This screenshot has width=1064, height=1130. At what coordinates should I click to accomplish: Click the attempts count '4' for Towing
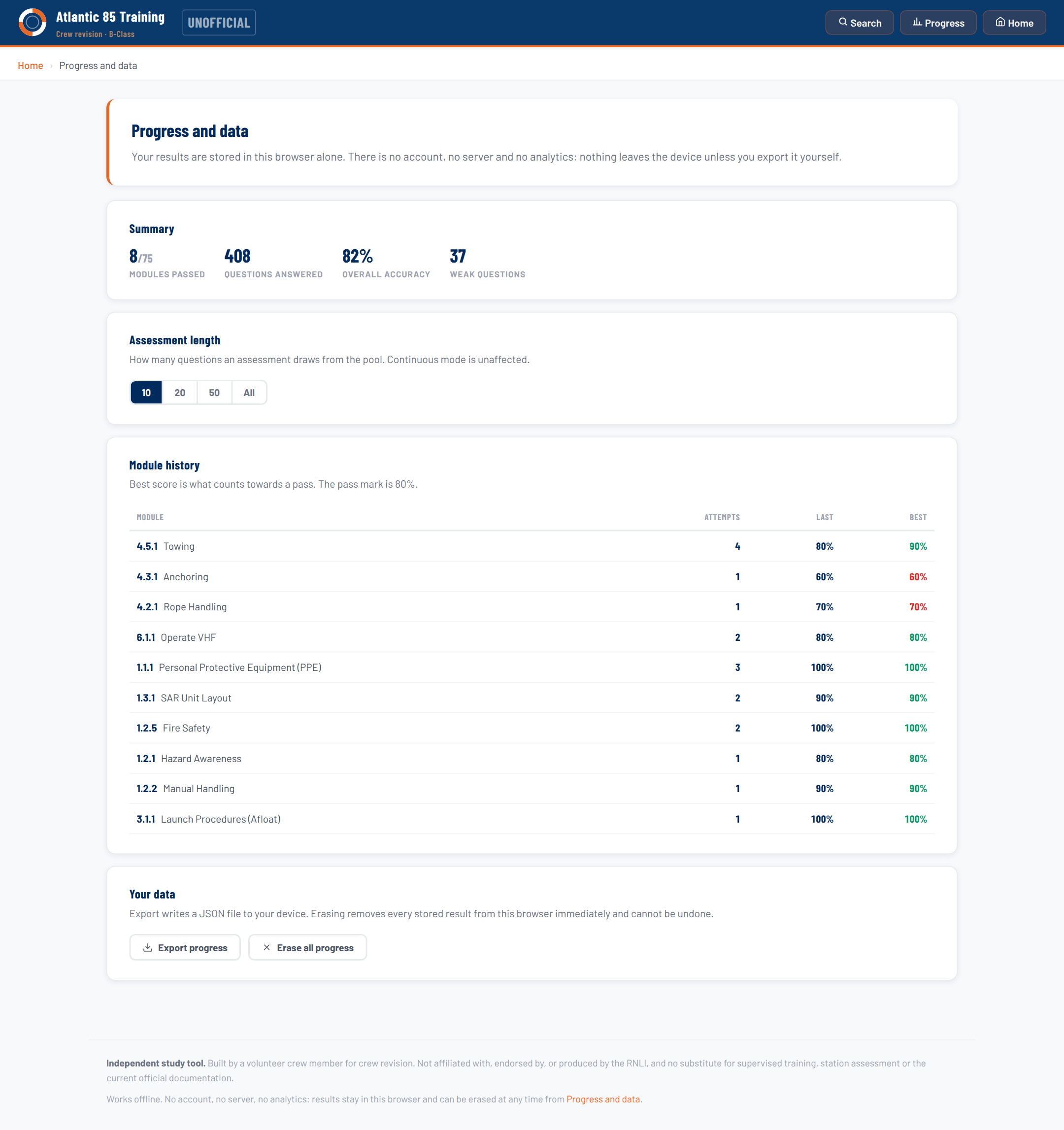(738, 546)
